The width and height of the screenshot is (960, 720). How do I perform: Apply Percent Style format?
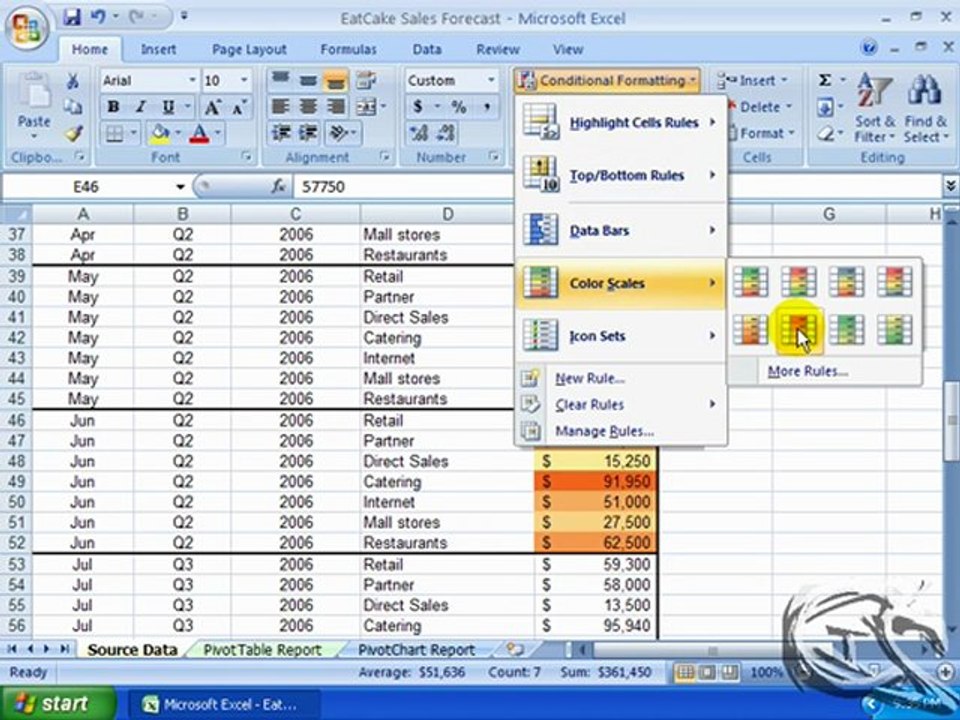[x=458, y=107]
